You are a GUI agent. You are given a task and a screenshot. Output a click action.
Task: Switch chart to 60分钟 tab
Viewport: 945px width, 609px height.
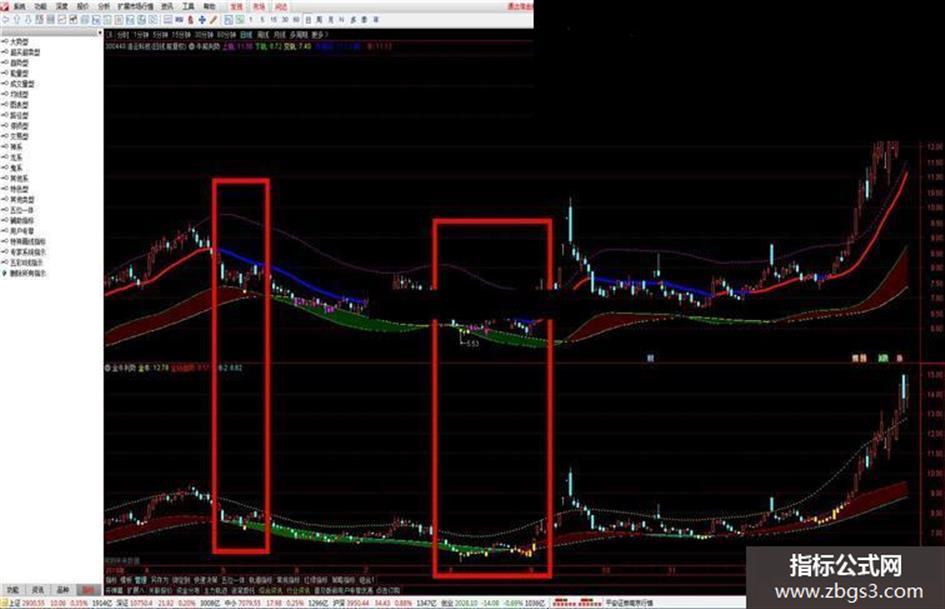pos(226,34)
